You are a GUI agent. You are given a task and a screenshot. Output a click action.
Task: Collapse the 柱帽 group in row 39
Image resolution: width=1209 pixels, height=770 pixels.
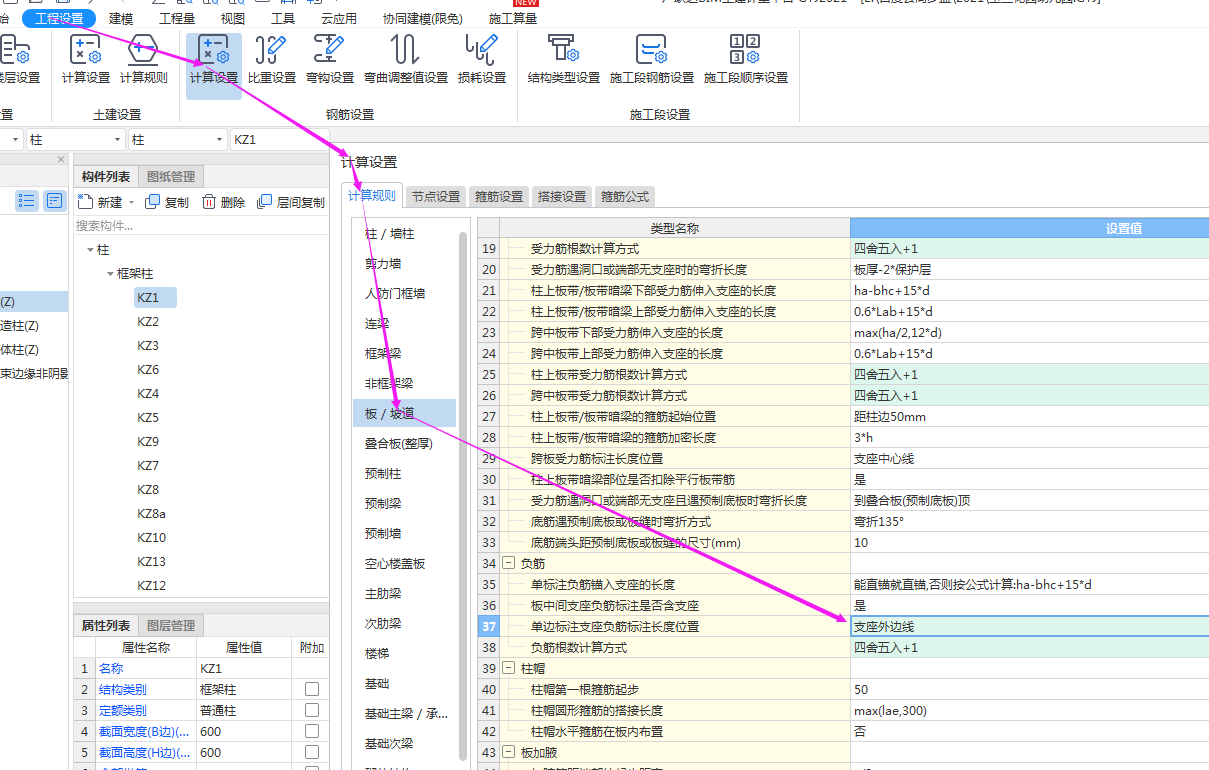pos(508,668)
